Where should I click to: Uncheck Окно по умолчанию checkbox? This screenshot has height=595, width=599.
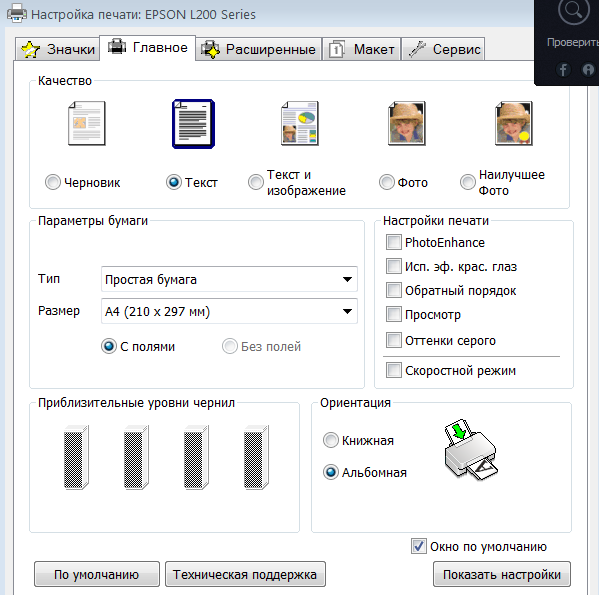[419, 546]
